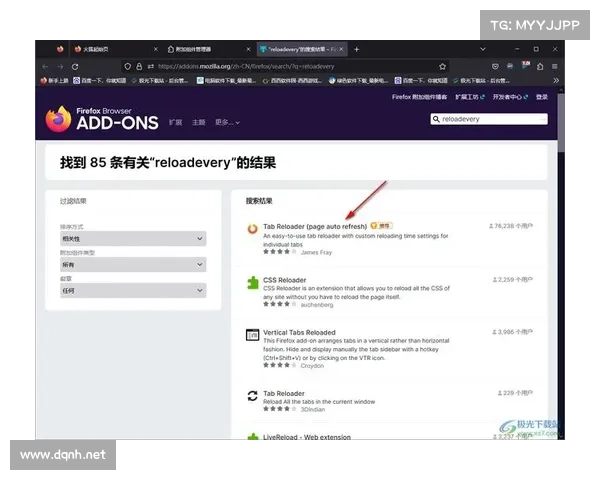Viewport: 600px width, 480px height.
Task: Open the shield tracking protection icon
Action: (x=127, y=67)
